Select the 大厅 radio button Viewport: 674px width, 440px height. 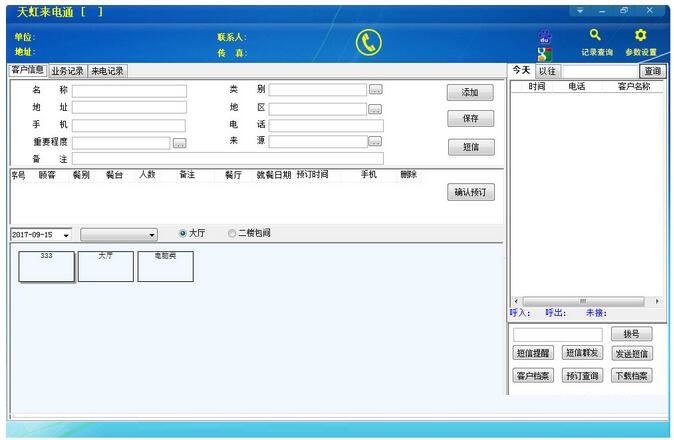click(x=183, y=233)
